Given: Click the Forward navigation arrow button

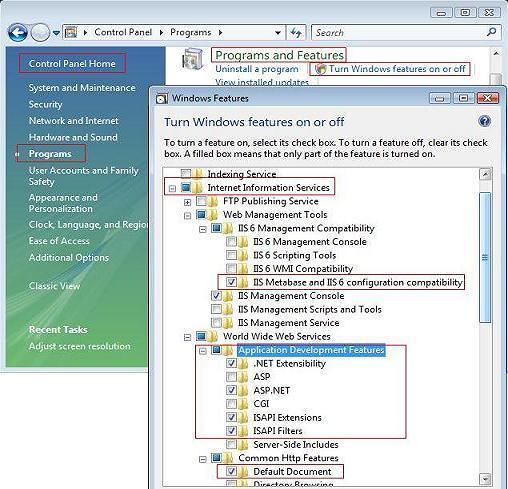Looking at the screenshot, I should [40, 33].
